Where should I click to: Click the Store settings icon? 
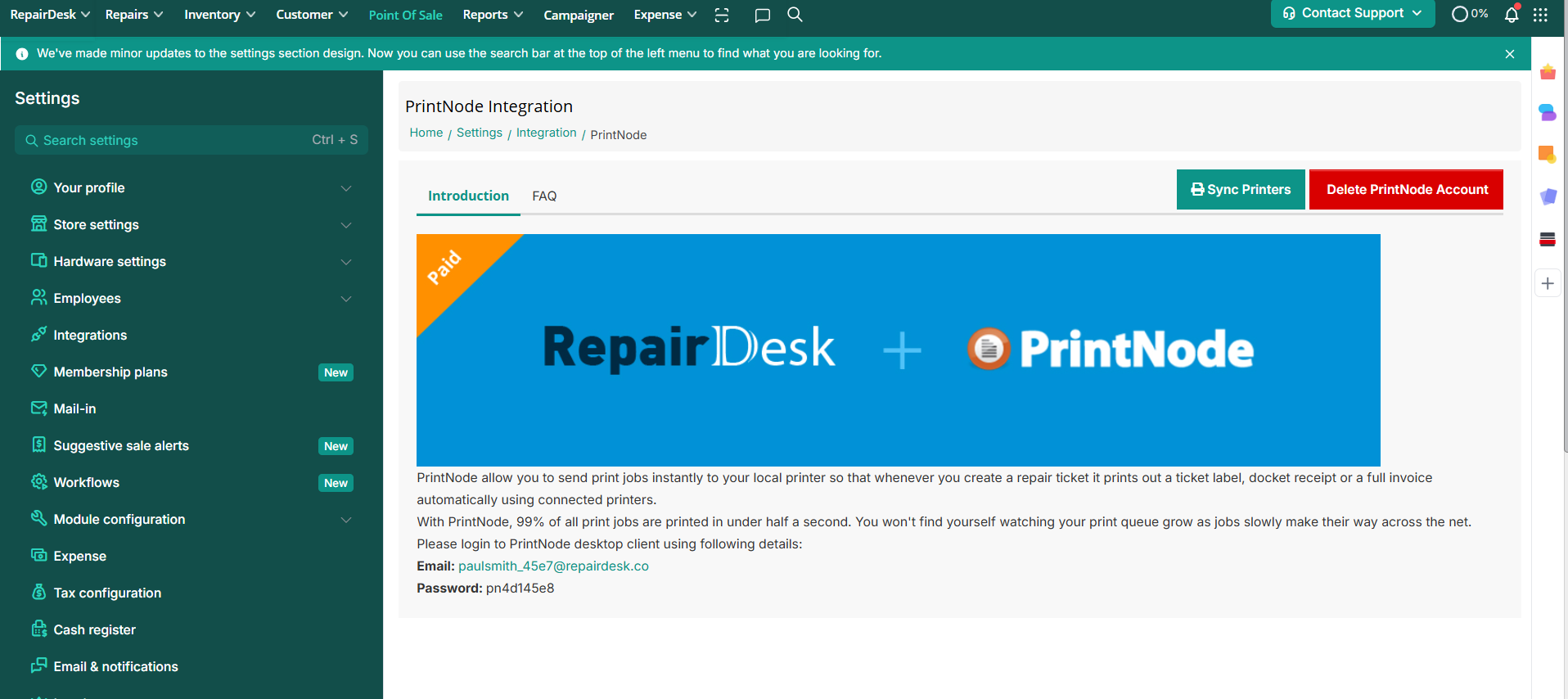coord(38,223)
